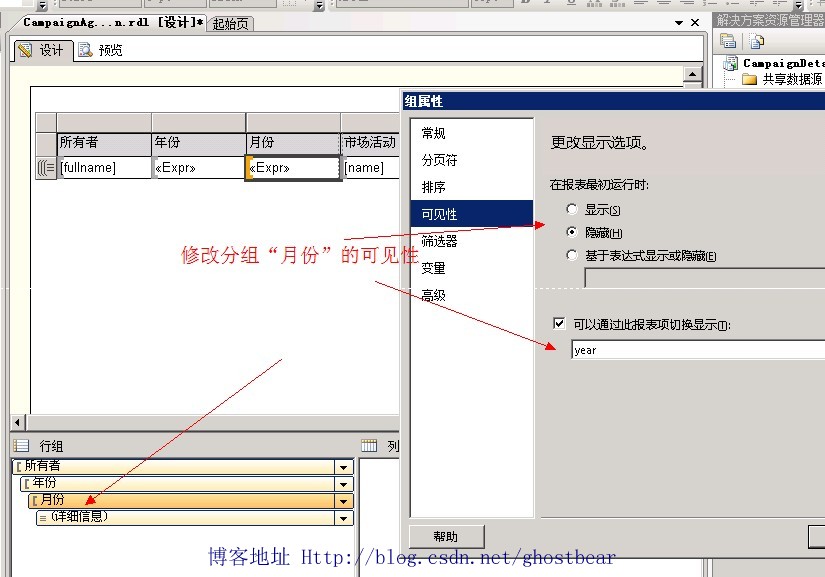Select 排序 page in group properties
Image resolution: width=825 pixels, height=577 pixels.
433,187
